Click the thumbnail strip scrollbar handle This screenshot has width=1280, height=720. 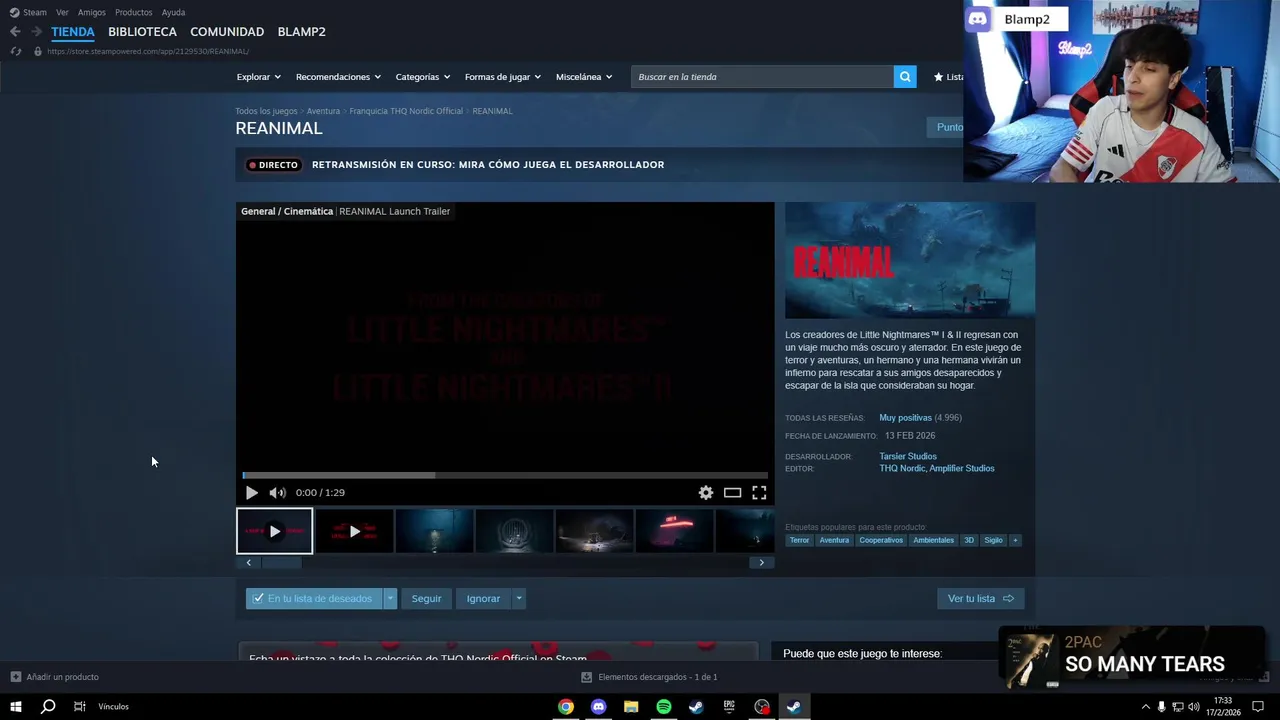click(x=282, y=563)
